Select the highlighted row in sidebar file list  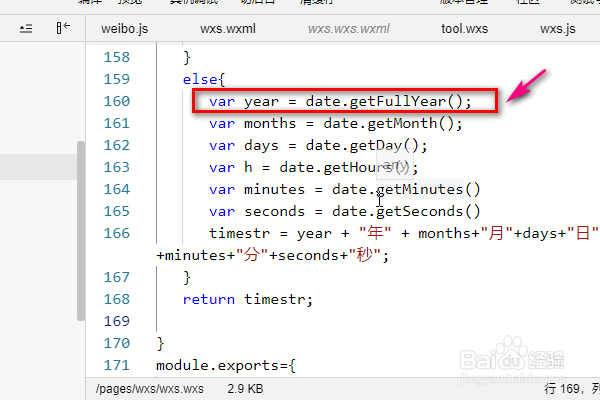[38, 167]
